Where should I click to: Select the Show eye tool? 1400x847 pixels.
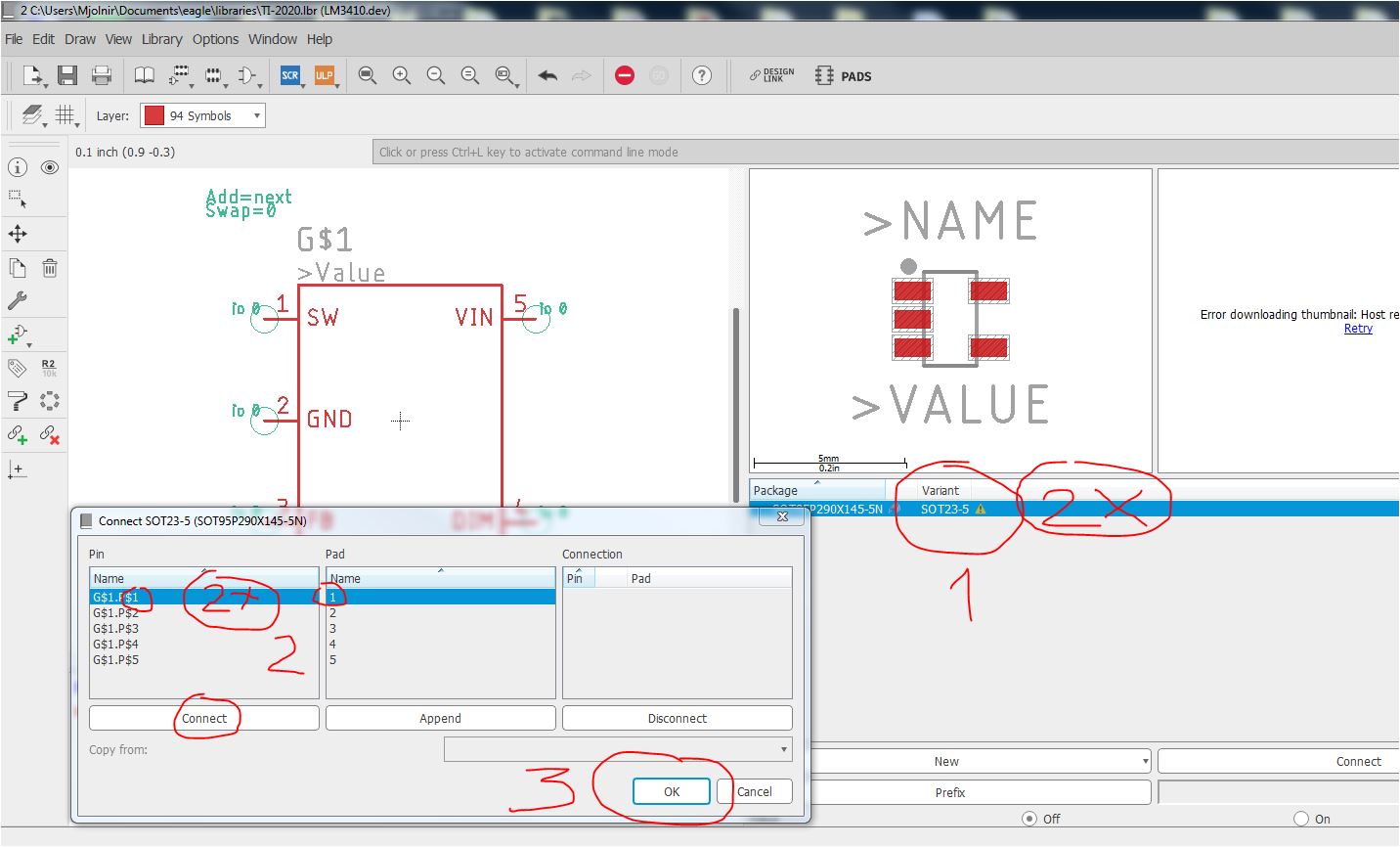(x=50, y=167)
